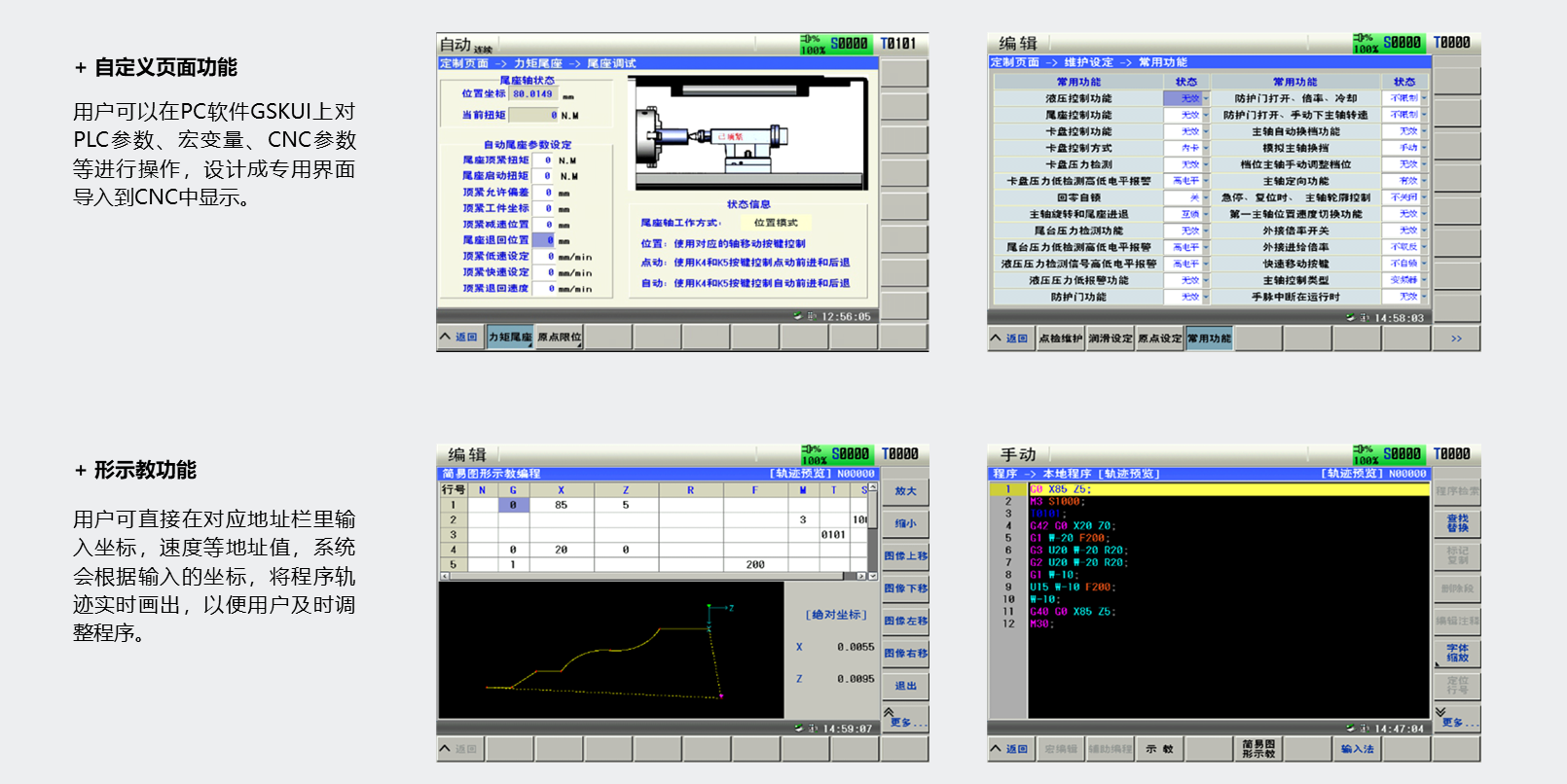Click the 缩小 zoom-out softkey

pos(905,524)
